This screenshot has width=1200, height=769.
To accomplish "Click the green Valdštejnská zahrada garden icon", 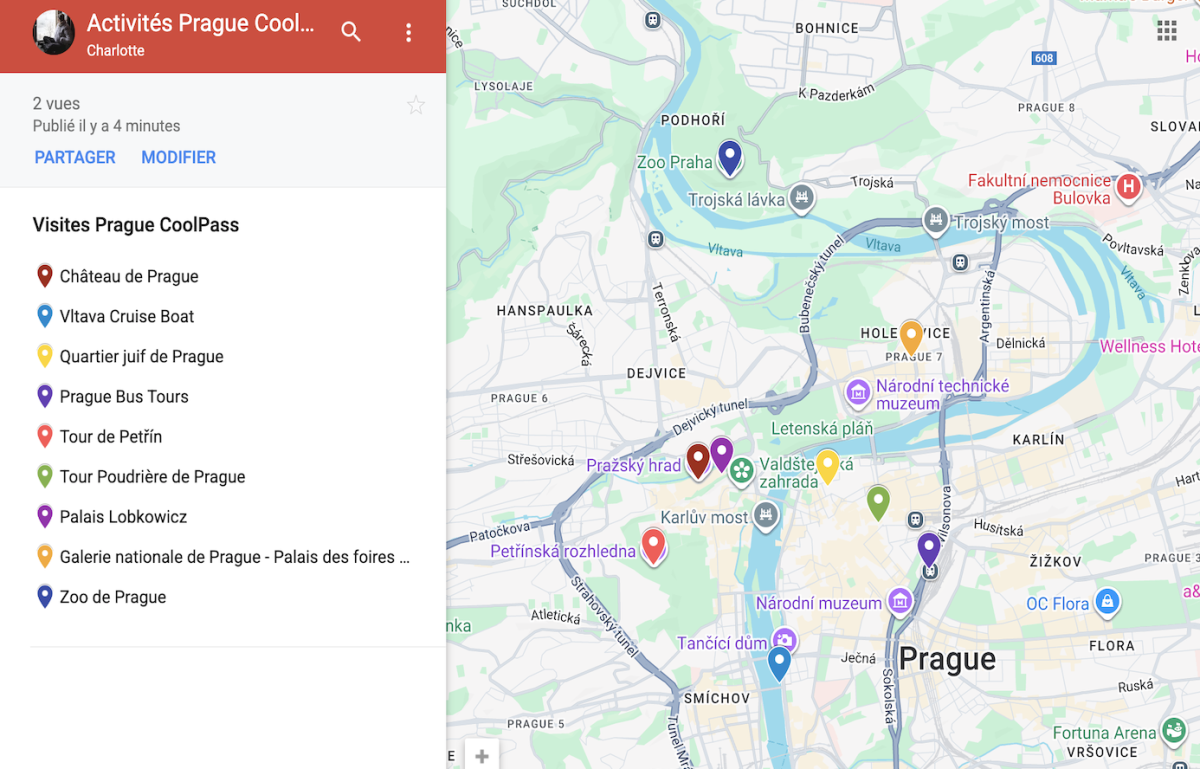I will [x=741, y=470].
